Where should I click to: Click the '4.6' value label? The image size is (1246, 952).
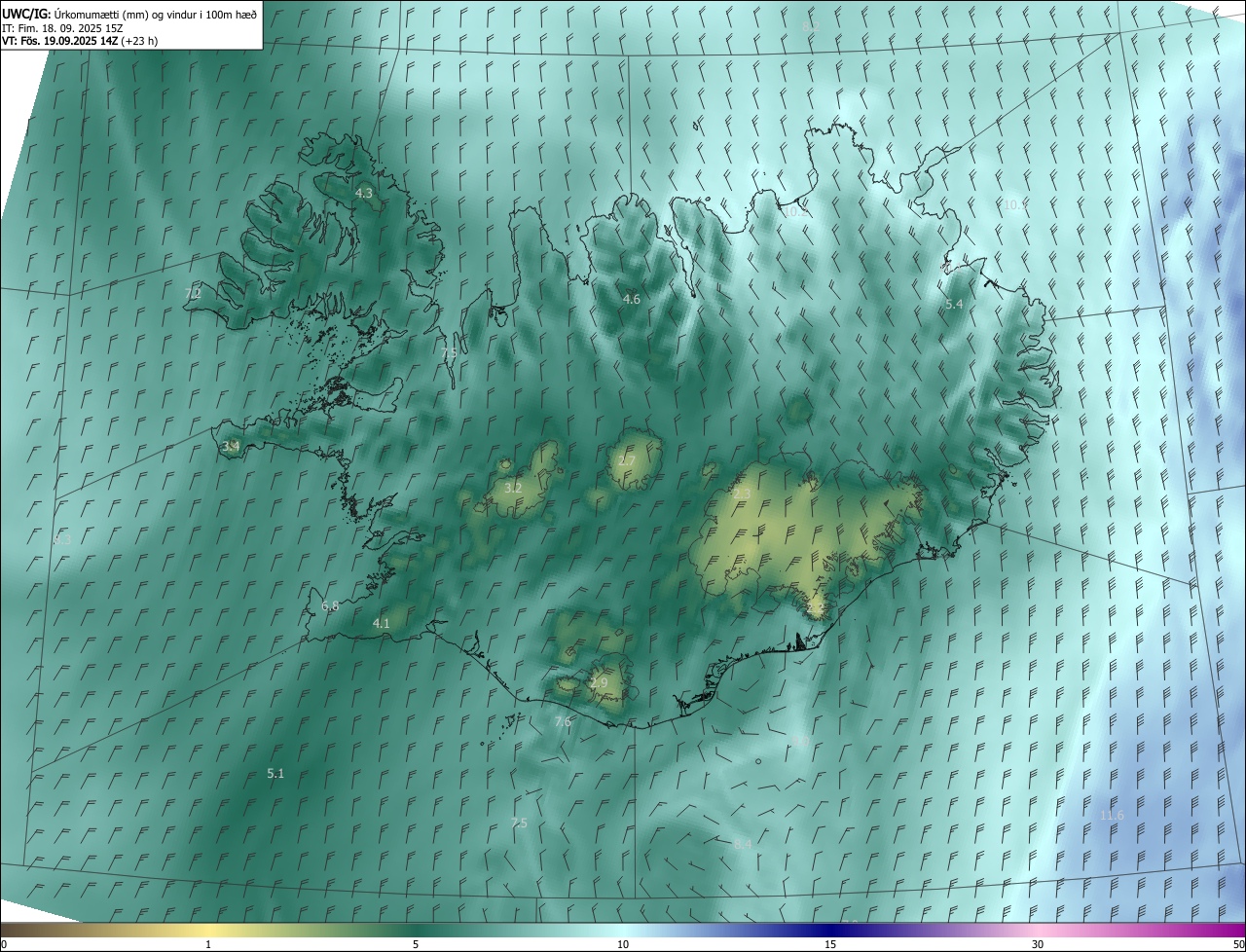(x=631, y=299)
